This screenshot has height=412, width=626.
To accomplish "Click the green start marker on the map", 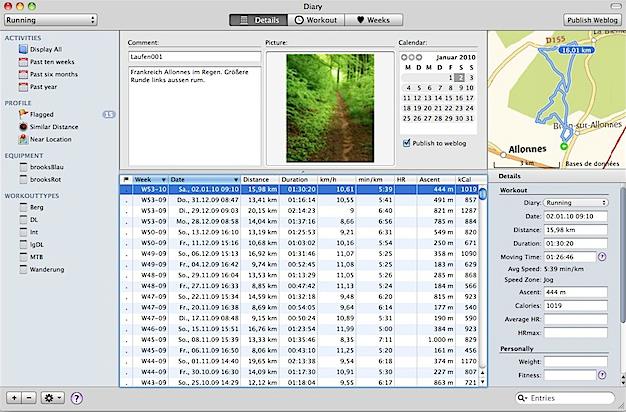I will [x=564, y=147].
